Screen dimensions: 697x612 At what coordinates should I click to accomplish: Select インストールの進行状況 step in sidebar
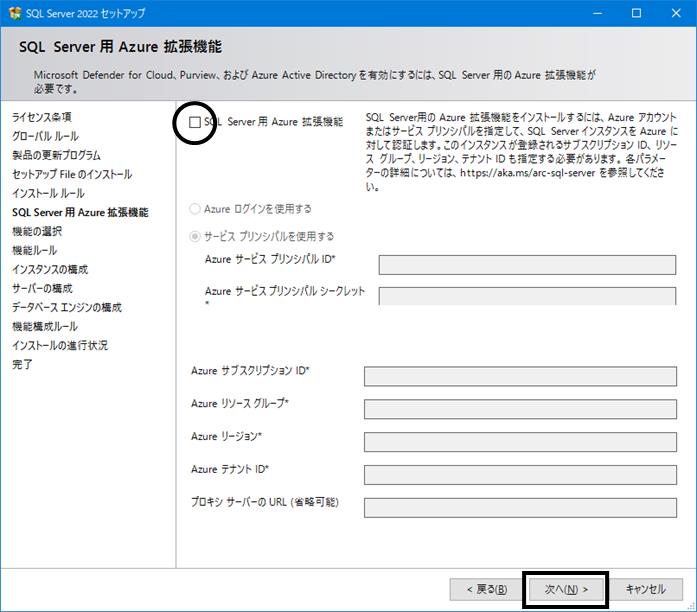(60, 345)
